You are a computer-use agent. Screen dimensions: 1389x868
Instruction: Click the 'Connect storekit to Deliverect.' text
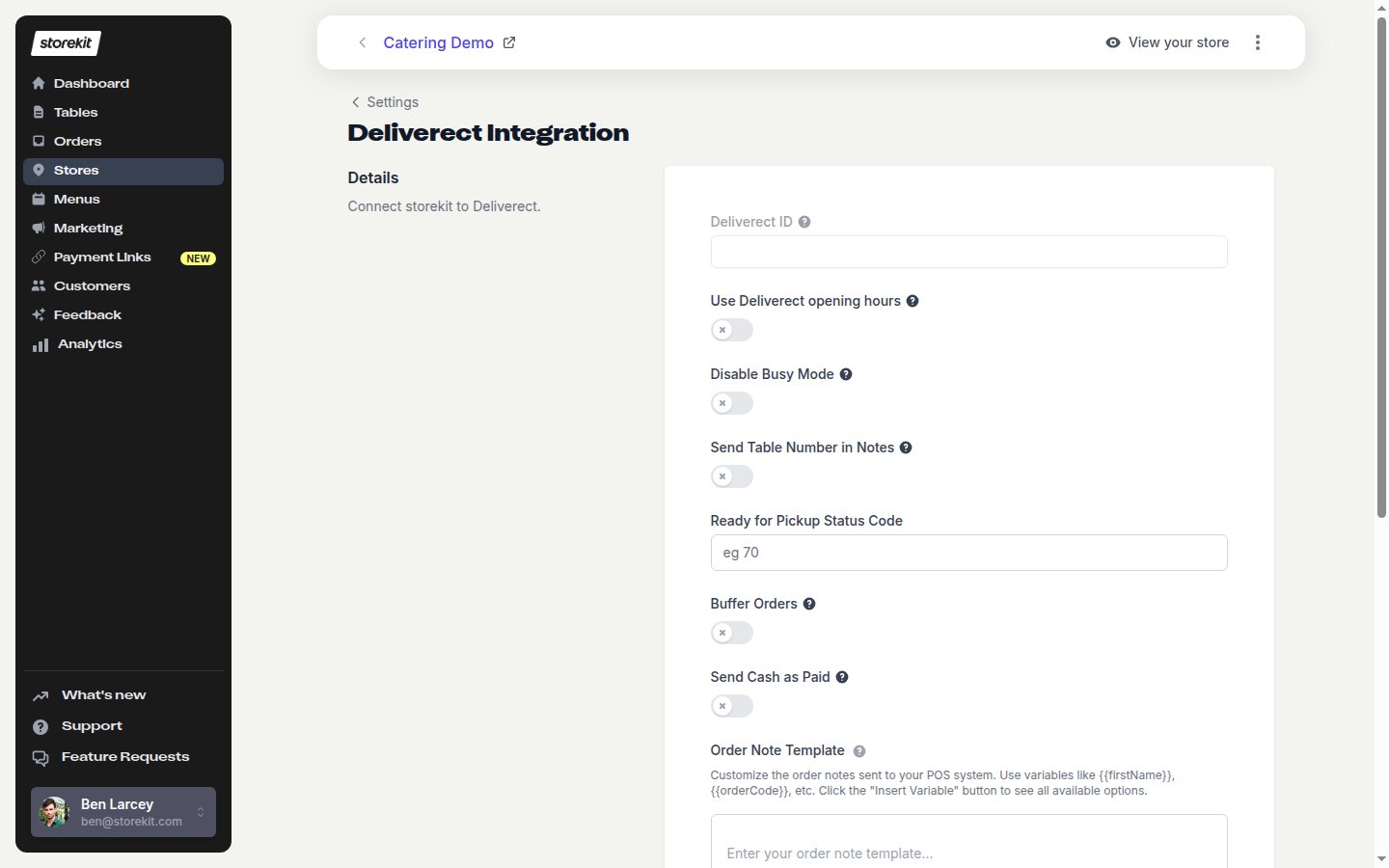[444, 206]
